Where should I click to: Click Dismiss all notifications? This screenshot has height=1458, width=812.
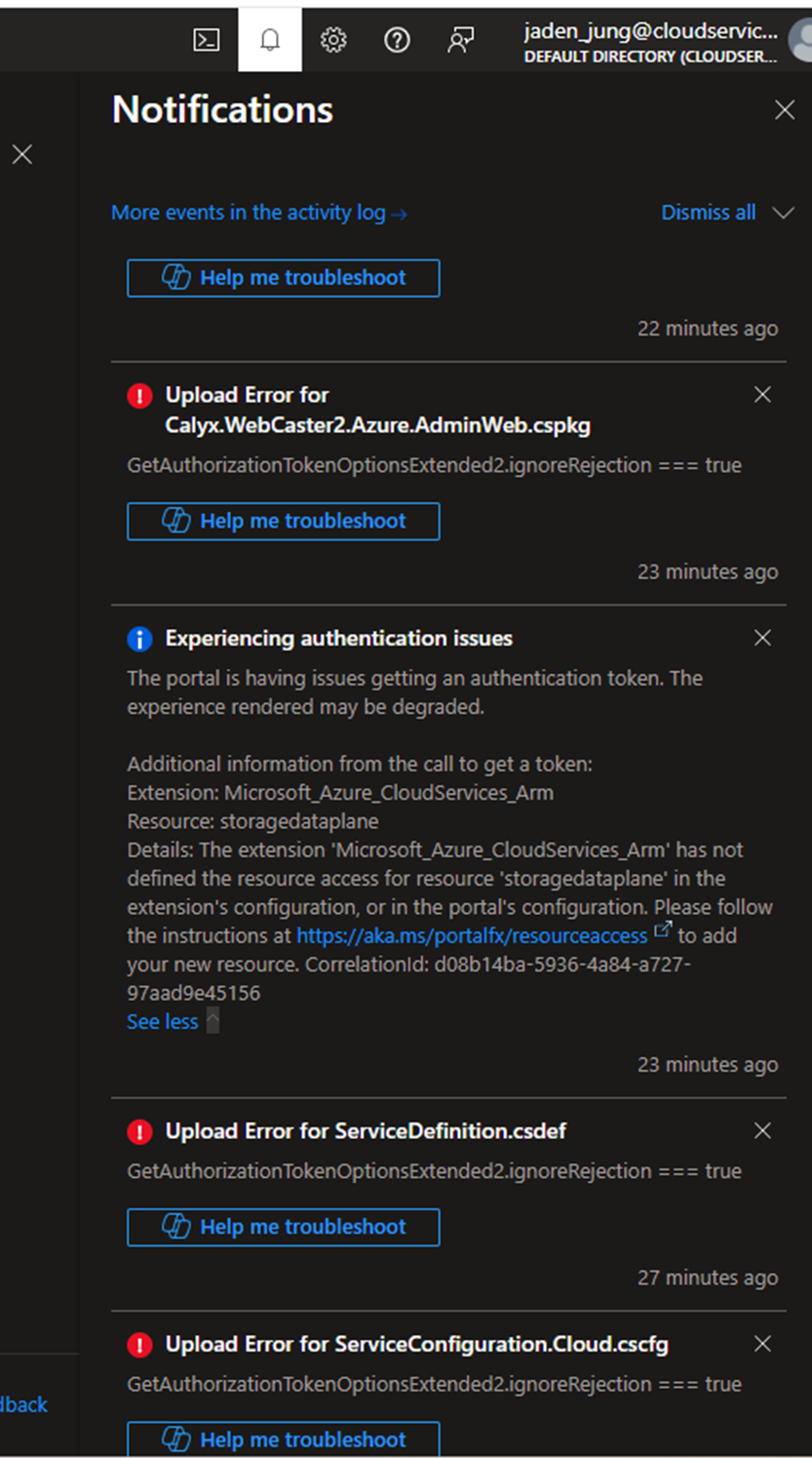click(x=709, y=213)
